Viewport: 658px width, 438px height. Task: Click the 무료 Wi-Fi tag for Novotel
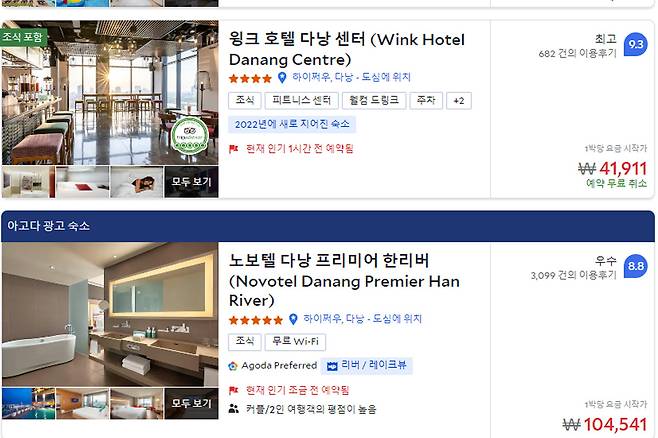click(x=295, y=342)
